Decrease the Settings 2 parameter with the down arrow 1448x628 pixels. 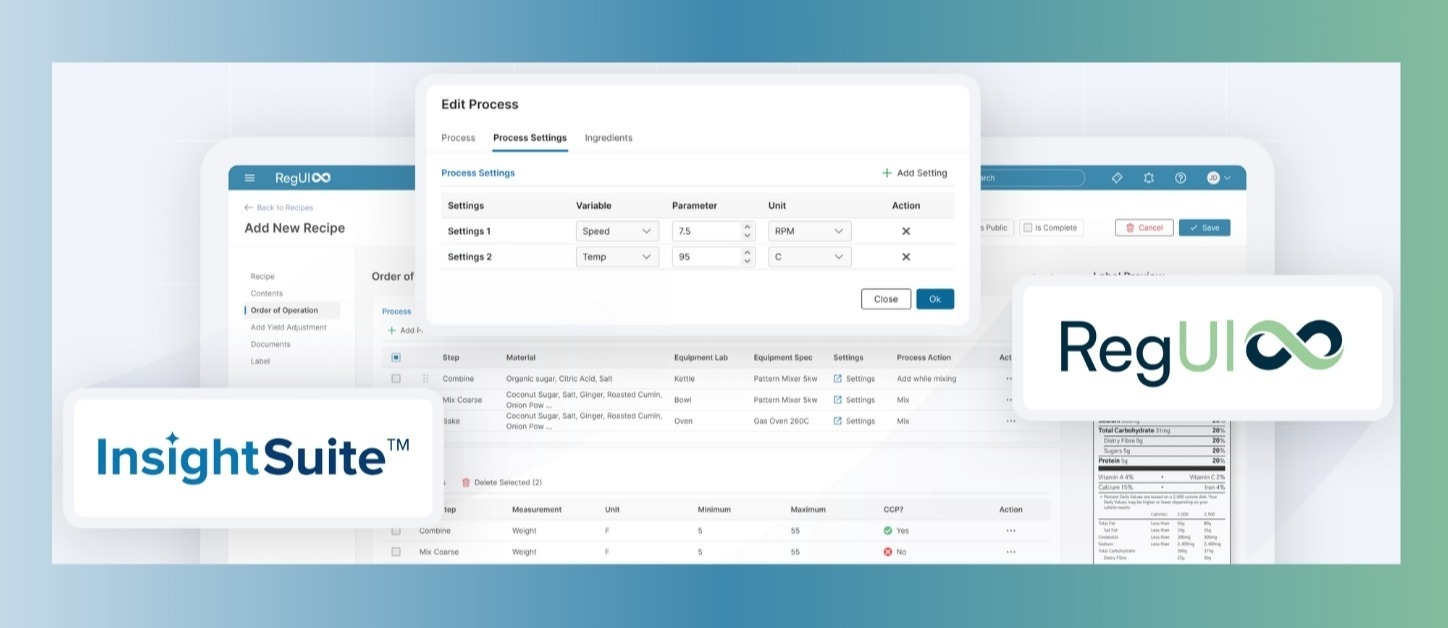point(747,262)
